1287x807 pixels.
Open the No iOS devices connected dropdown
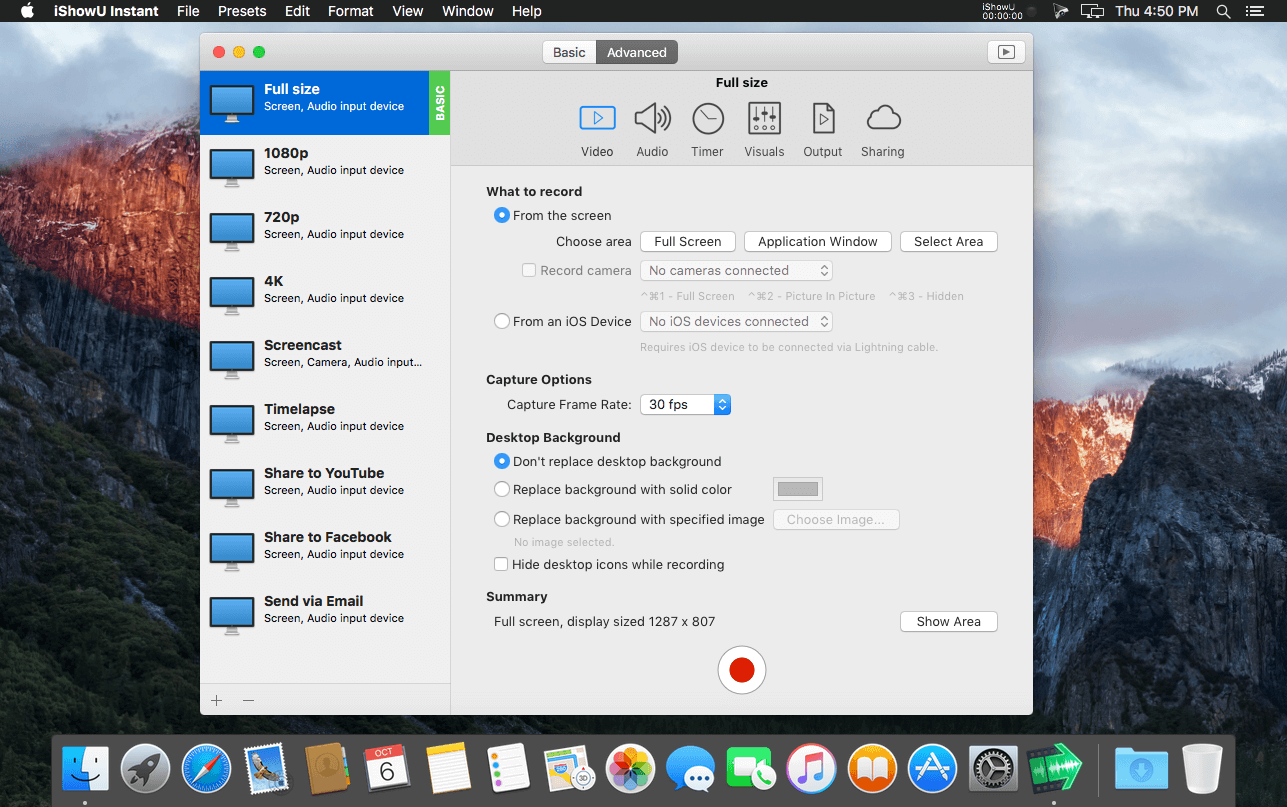[736, 322]
